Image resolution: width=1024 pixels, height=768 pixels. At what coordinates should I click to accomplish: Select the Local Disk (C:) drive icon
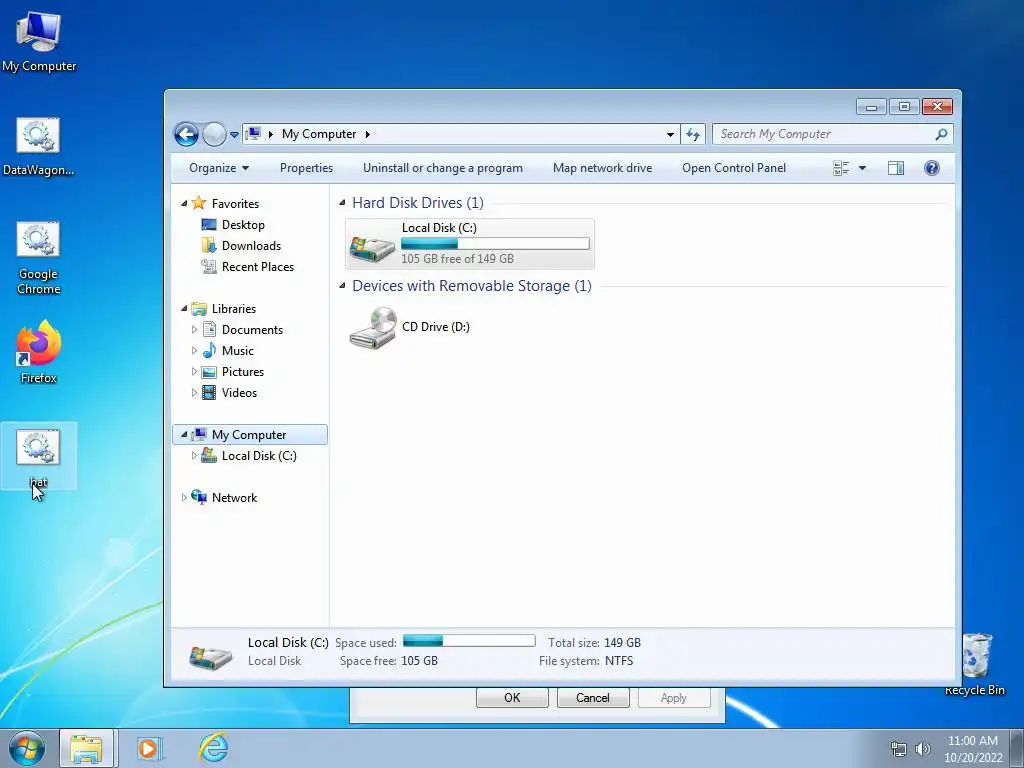pyautogui.click(x=372, y=248)
